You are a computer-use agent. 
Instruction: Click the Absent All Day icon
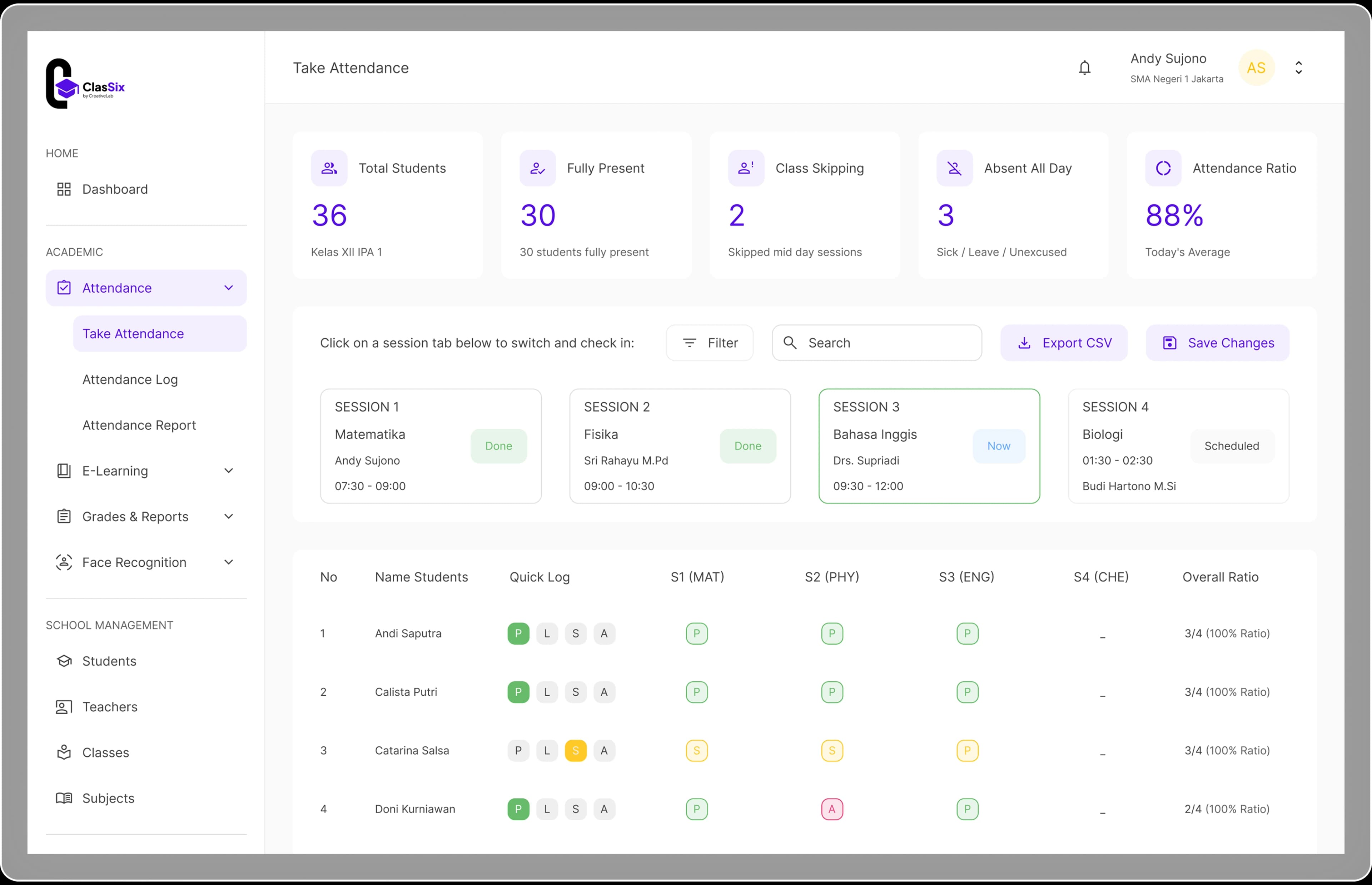pyautogui.click(x=954, y=168)
